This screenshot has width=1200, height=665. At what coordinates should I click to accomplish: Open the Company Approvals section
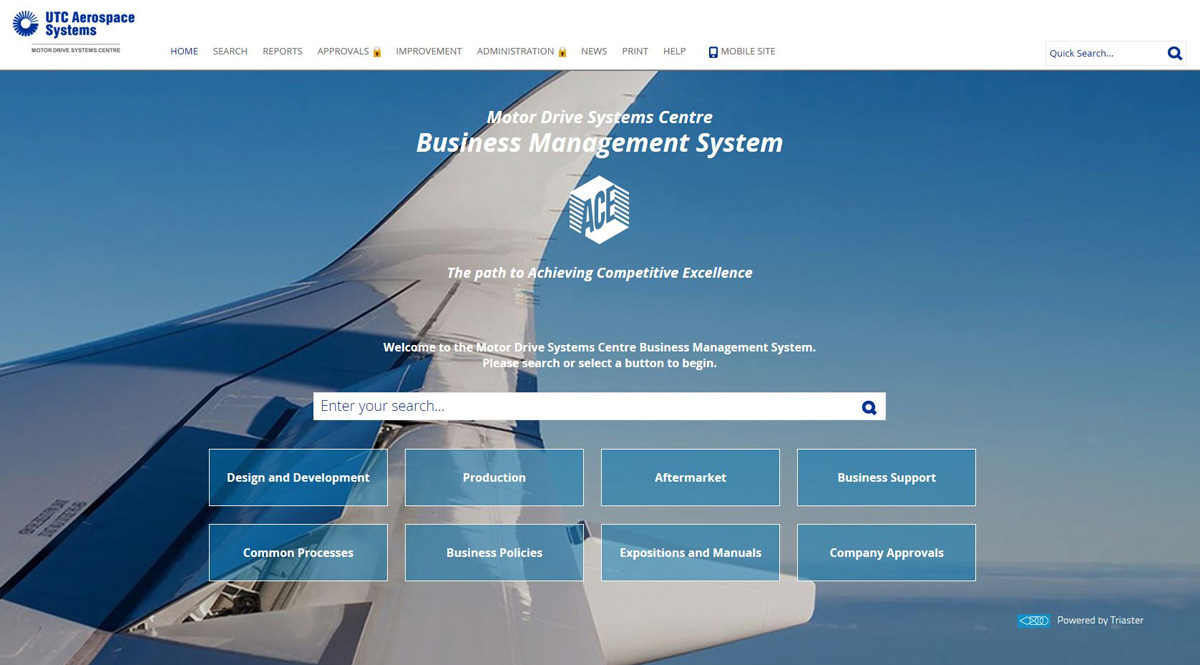tap(886, 552)
